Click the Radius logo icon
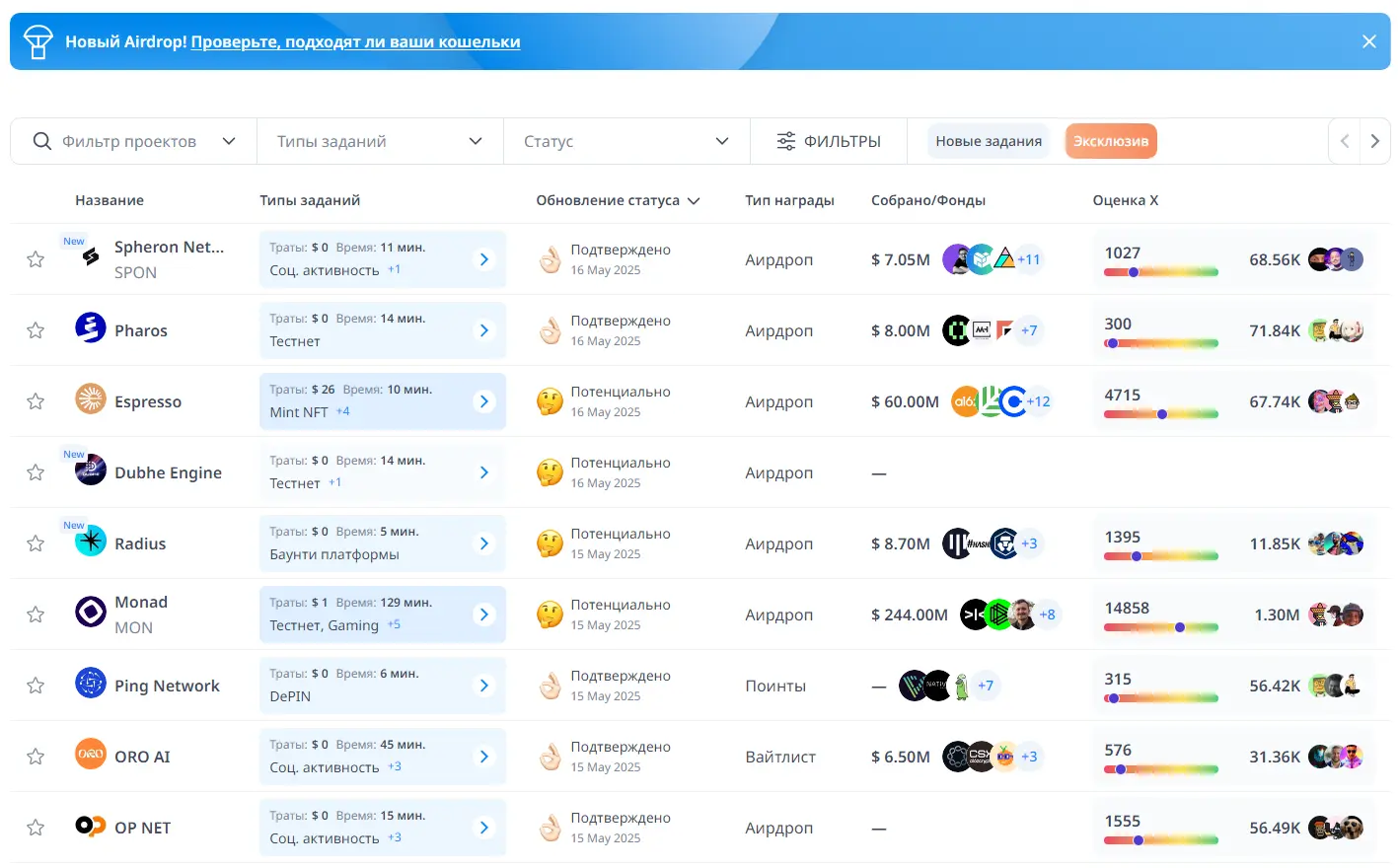1398x868 pixels. (91, 541)
